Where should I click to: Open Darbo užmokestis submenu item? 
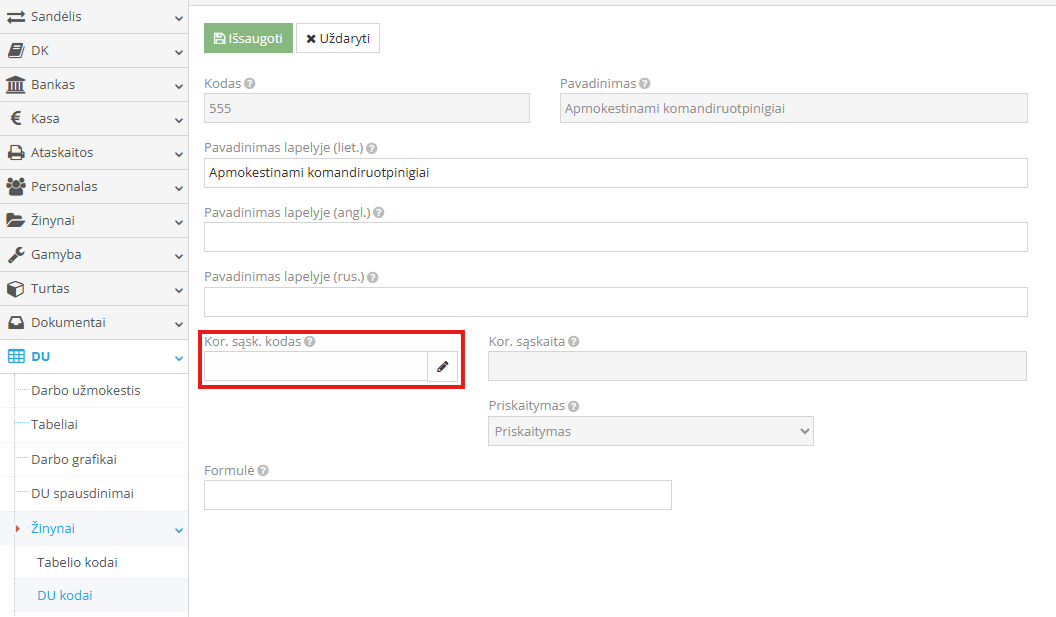point(86,391)
